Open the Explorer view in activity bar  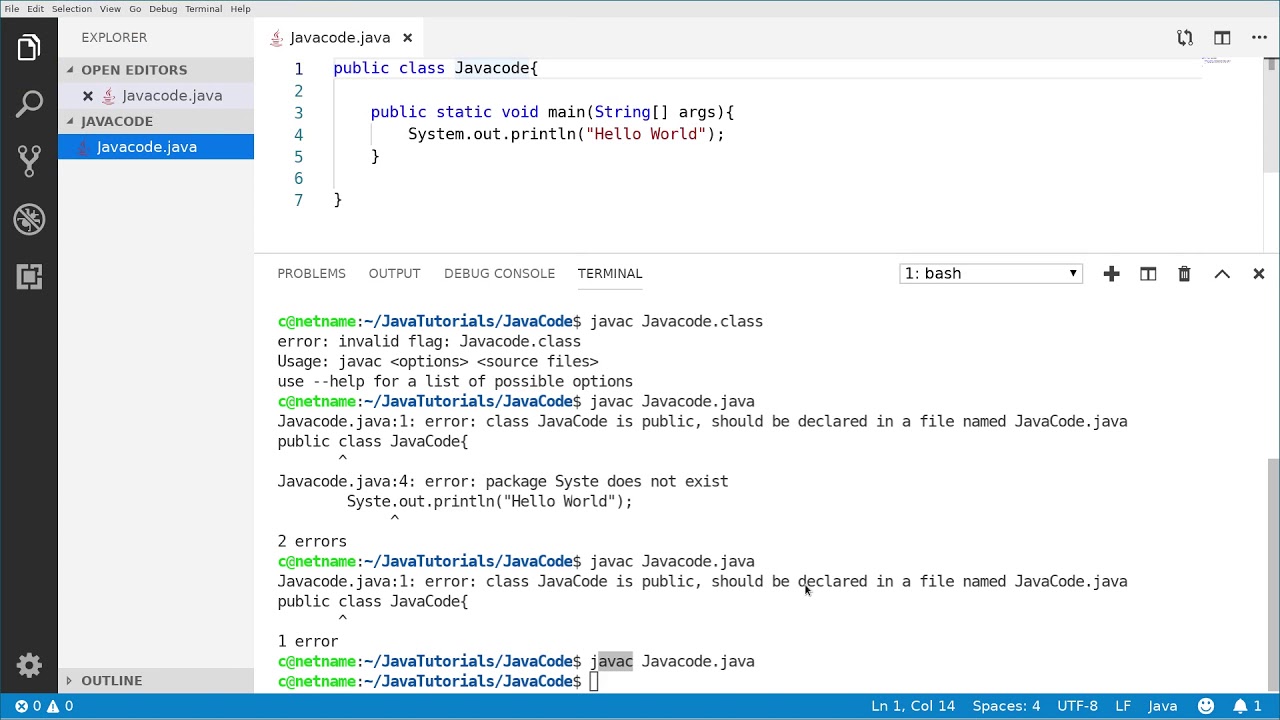coord(29,47)
